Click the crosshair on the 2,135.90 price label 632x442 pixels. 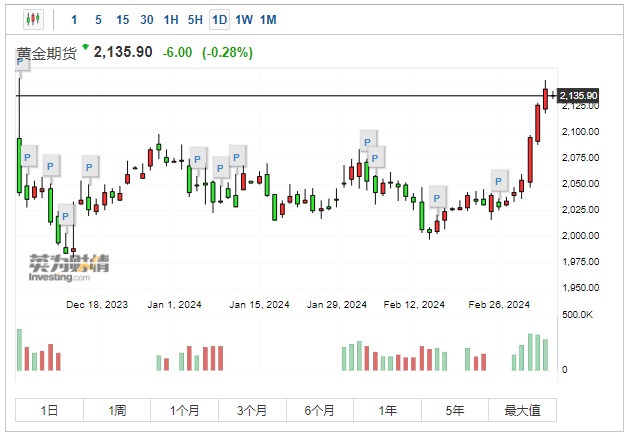(554, 96)
